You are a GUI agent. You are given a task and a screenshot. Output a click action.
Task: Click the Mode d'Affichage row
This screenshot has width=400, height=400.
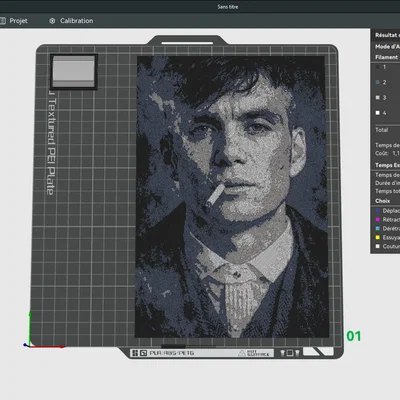(x=387, y=47)
